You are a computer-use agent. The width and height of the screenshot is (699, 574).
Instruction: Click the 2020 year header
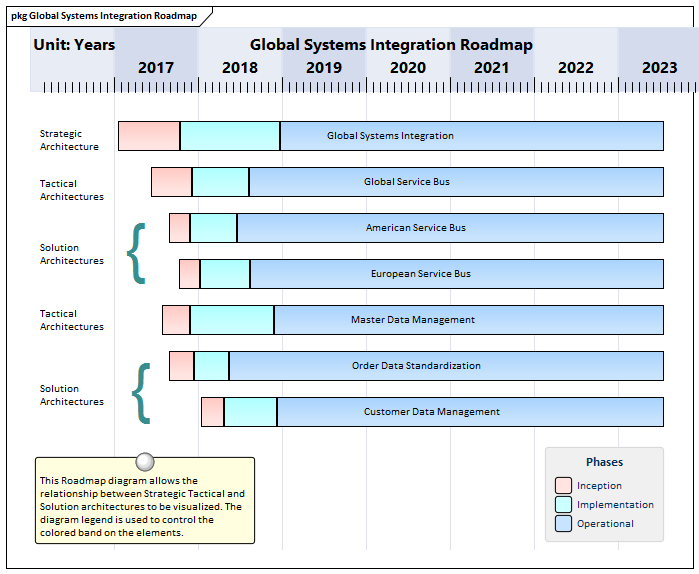(407, 68)
